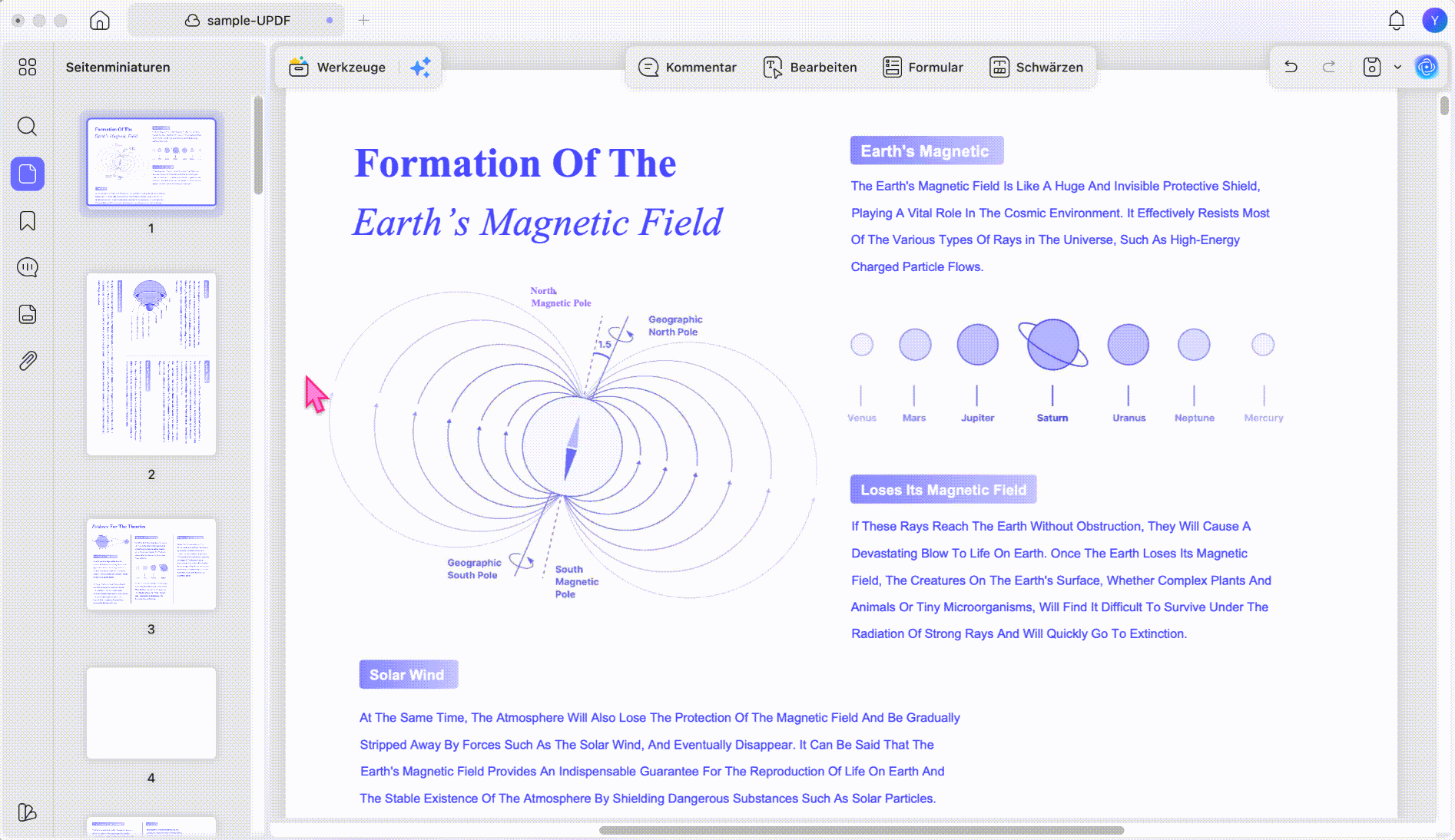Click the Jupiter label
The image size is (1455, 840).
point(977,418)
